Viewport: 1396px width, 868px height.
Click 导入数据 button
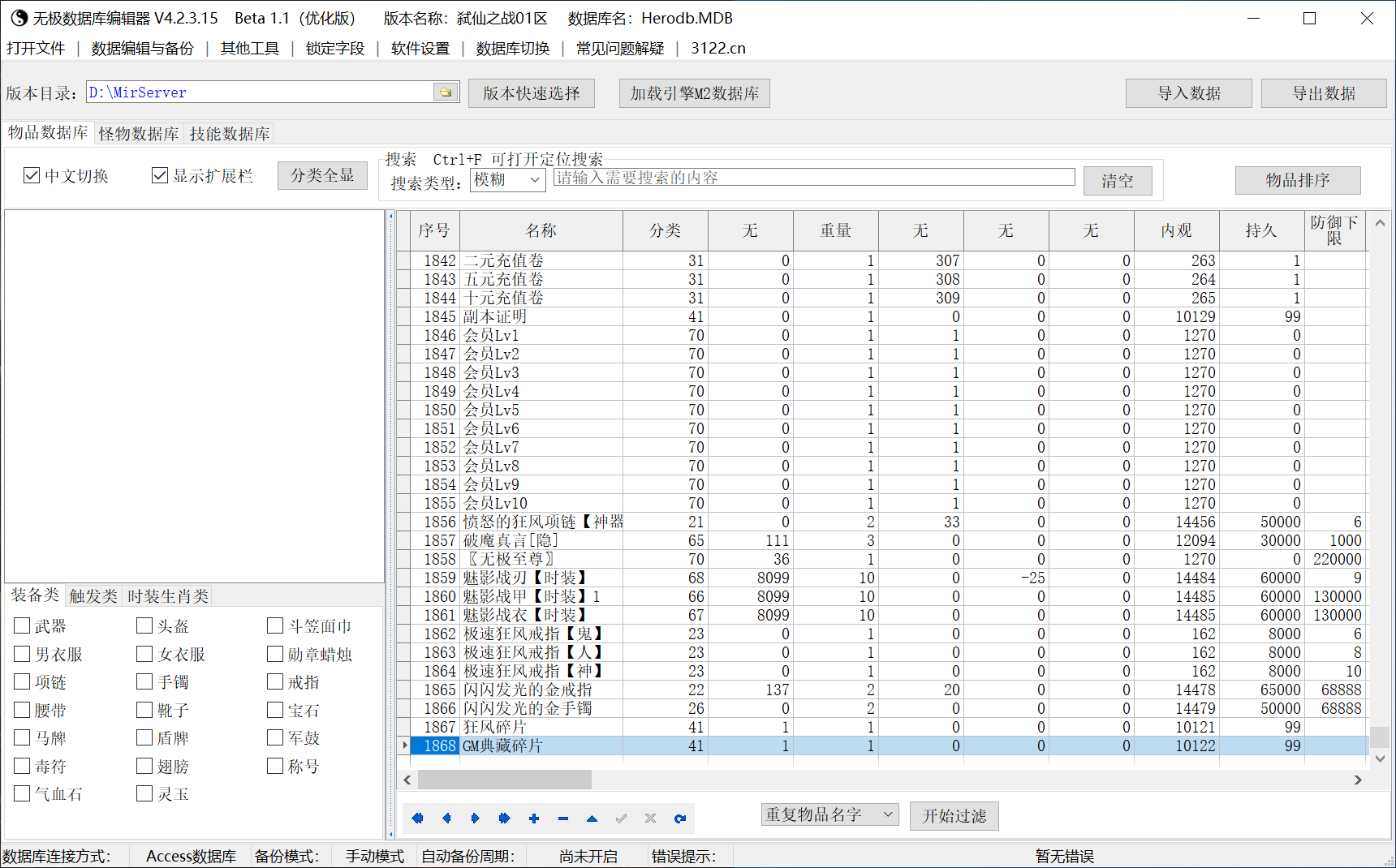(x=1189, y=93)
